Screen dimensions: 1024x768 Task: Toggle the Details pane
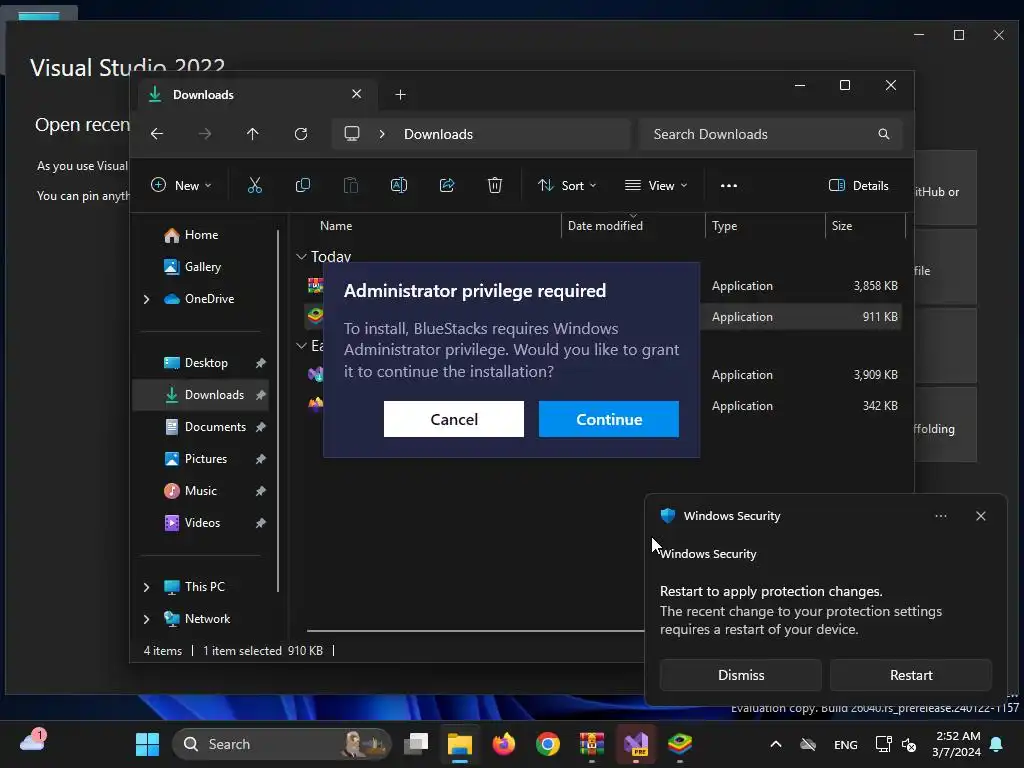(858, 185)
